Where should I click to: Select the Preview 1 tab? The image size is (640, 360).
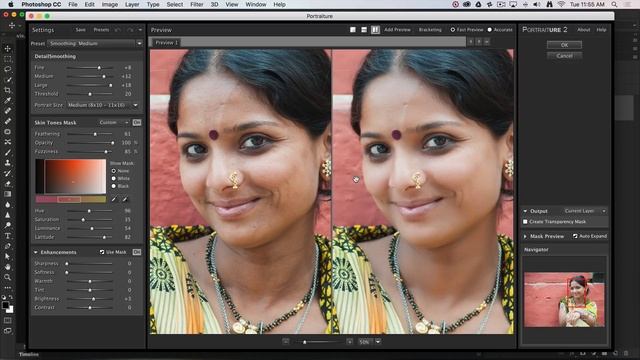coord(166,42)
